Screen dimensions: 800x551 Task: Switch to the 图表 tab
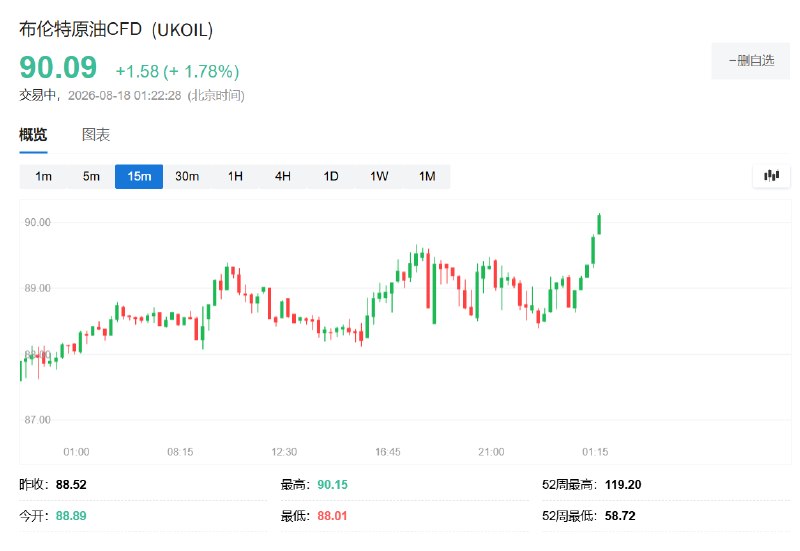(96, 135)
